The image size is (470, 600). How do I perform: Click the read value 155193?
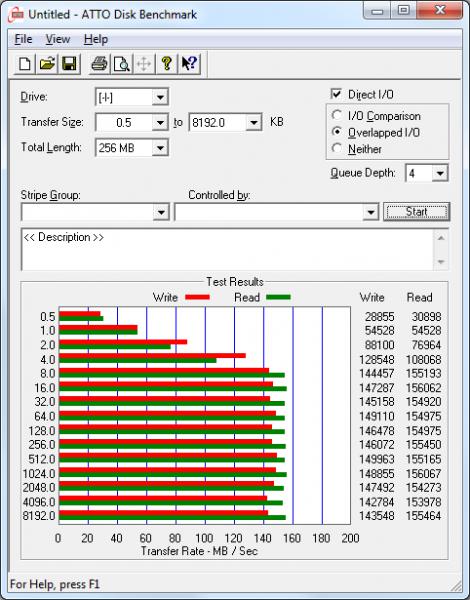click(x=424, y=373)
